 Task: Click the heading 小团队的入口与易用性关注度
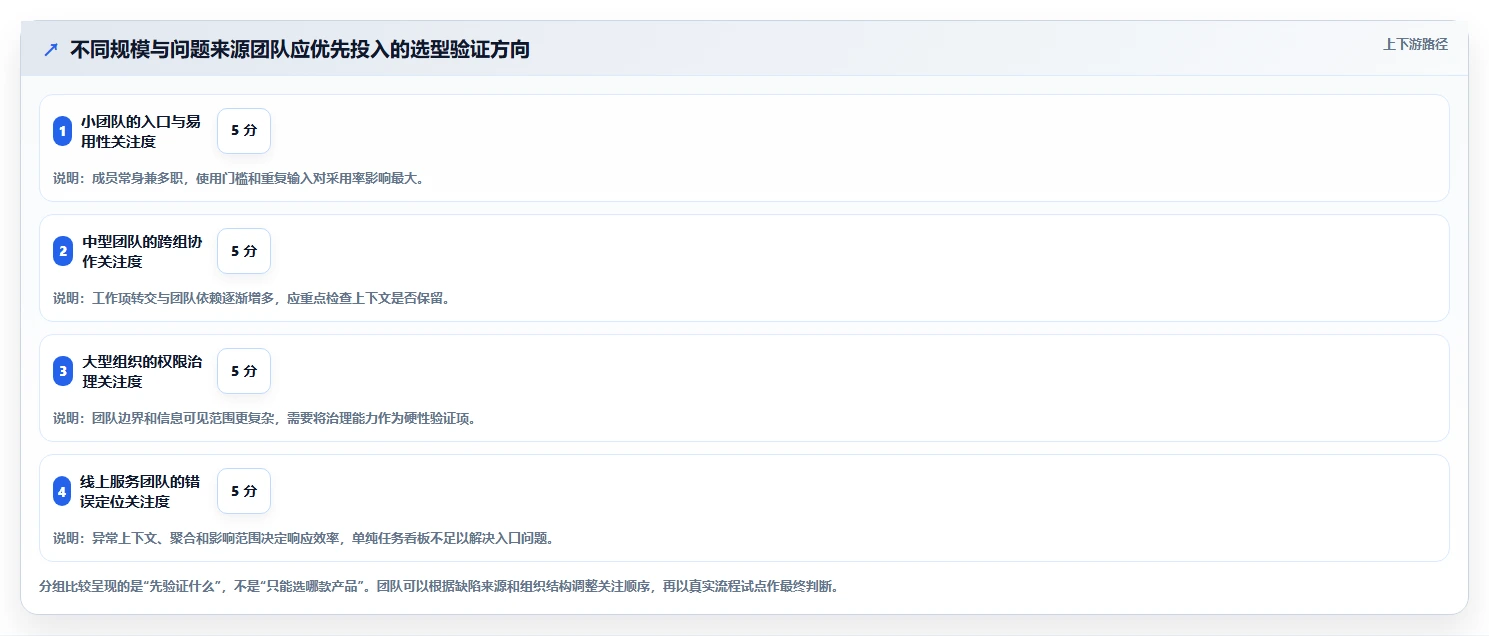[x=141, y=131]
